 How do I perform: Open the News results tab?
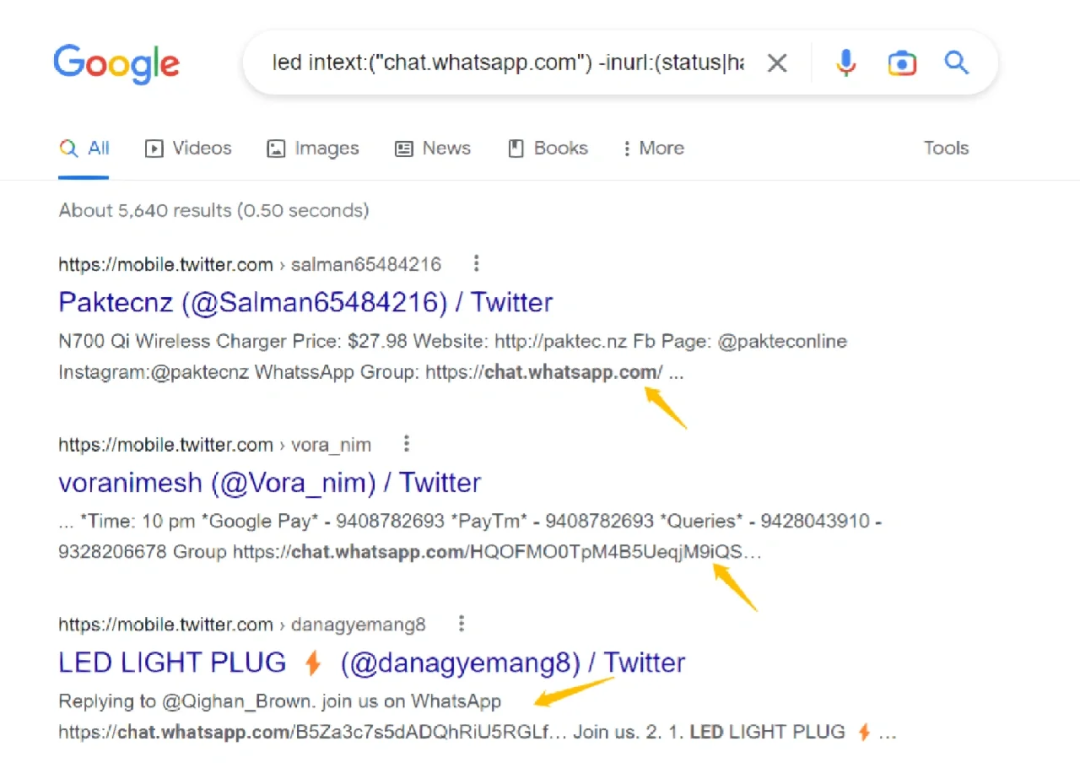(x=432, y=148)
